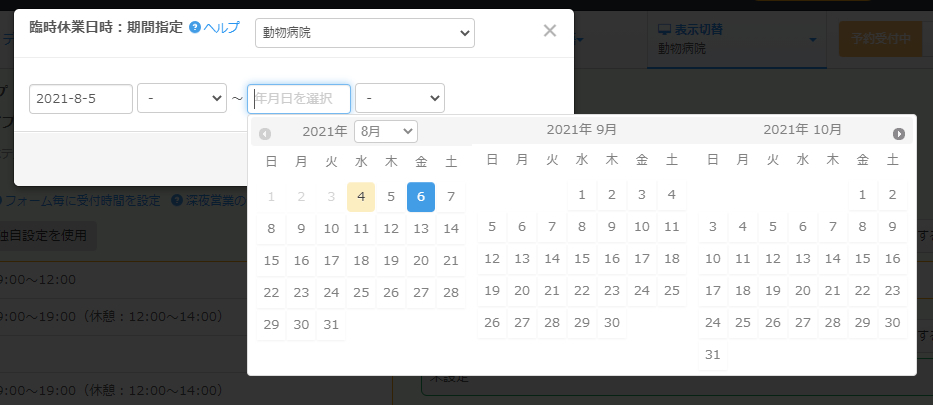Select August 6 in the calendar
The image size is (933, 405).
point(421,197)
